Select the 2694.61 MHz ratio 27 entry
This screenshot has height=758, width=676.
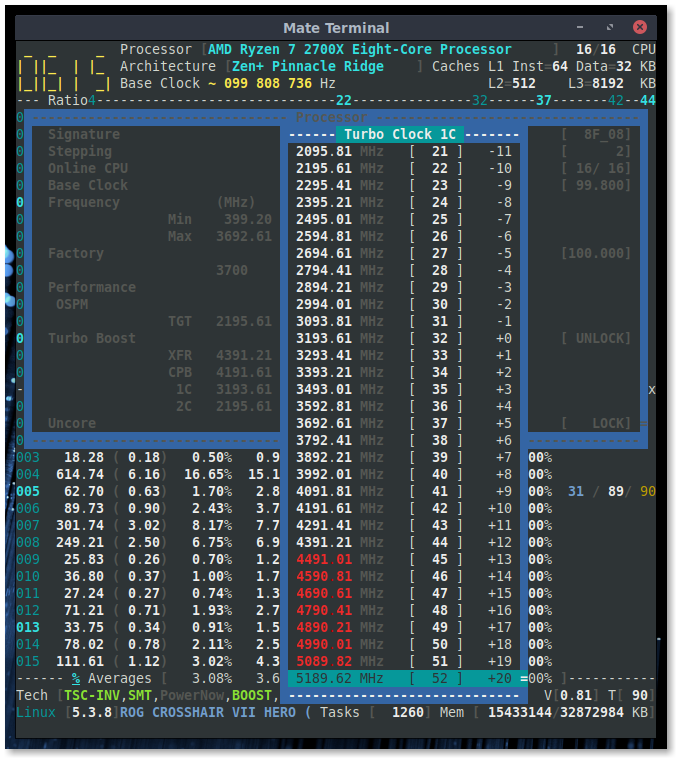click(x=404, y=253)
